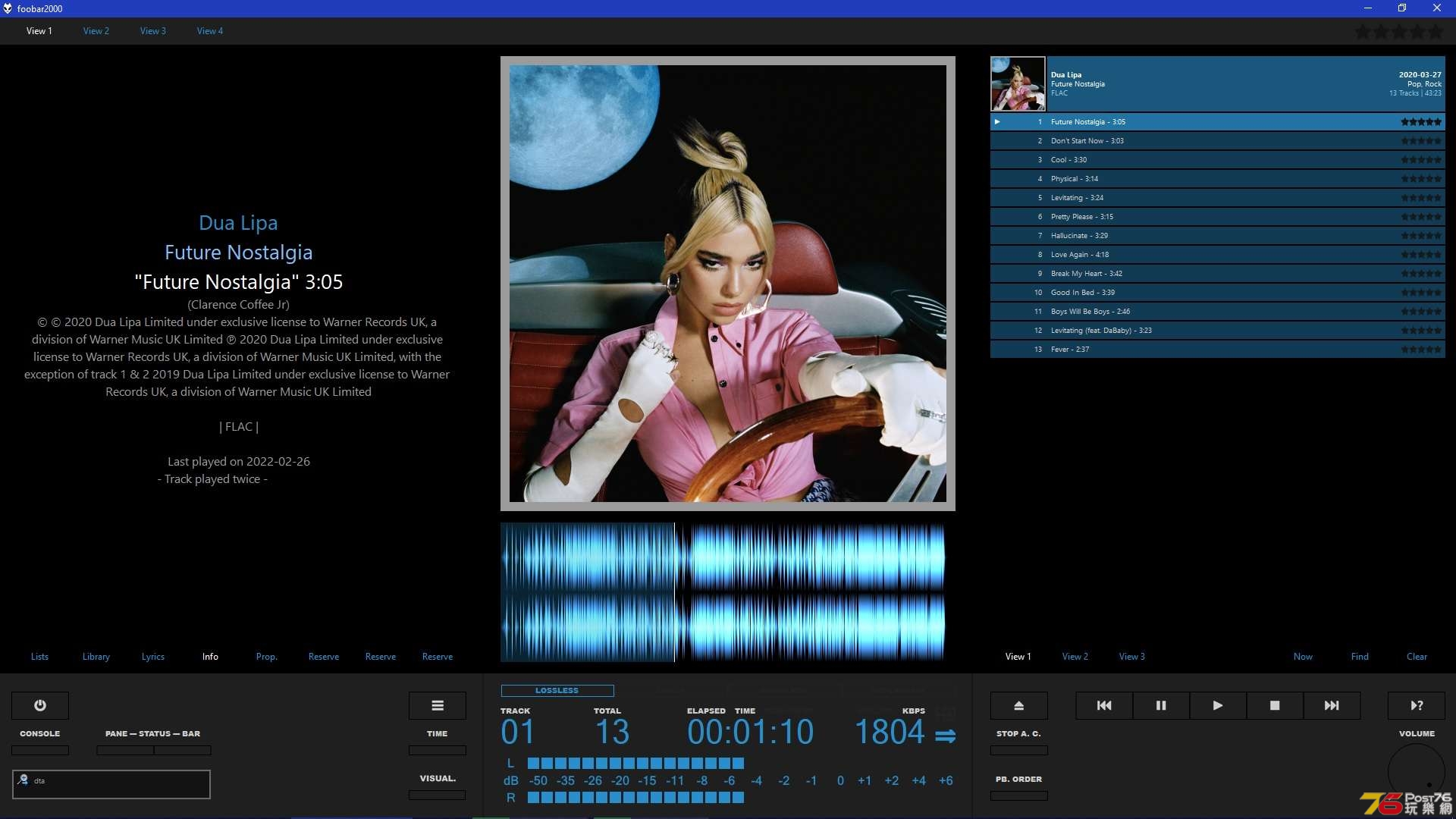Select track Fever - 2:37

tap(1217, 350)
